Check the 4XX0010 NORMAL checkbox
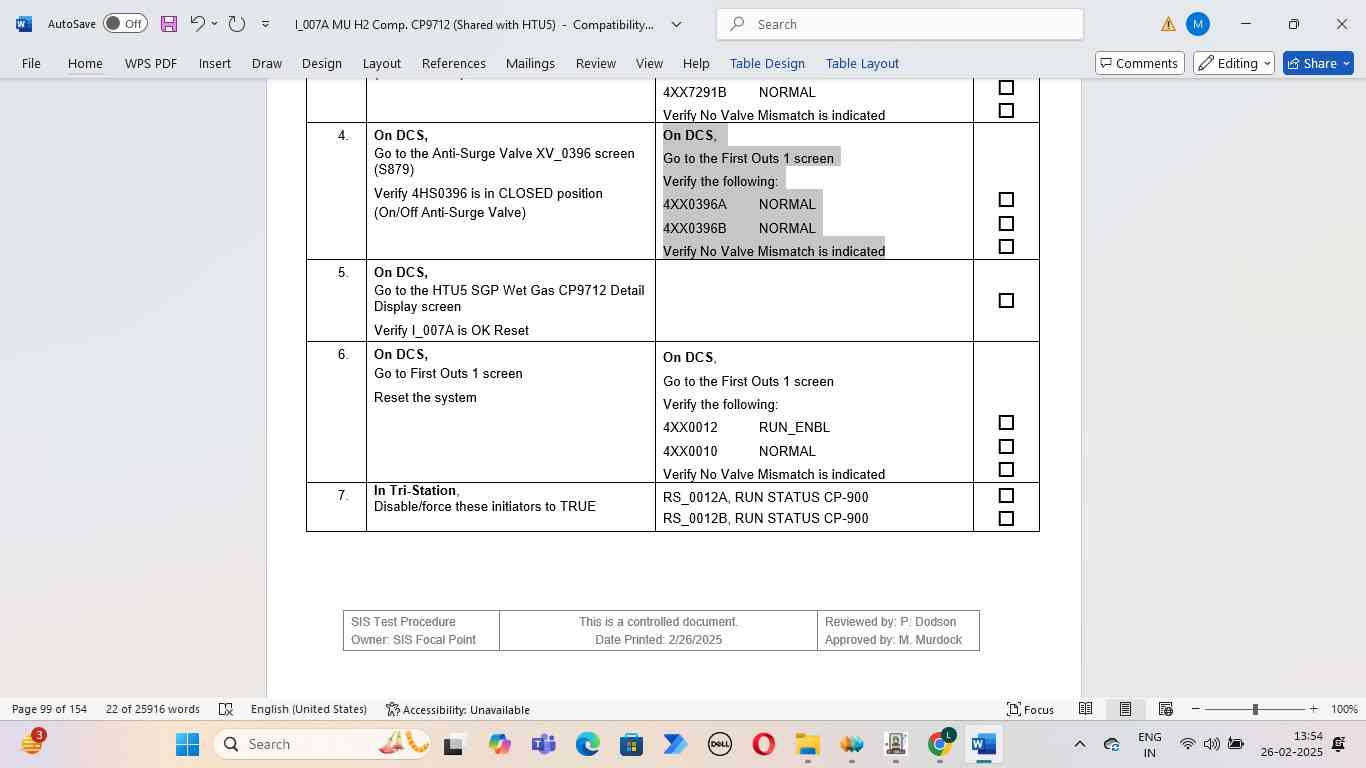This screenshot has height=768, width=1366. coord(1006,447)
